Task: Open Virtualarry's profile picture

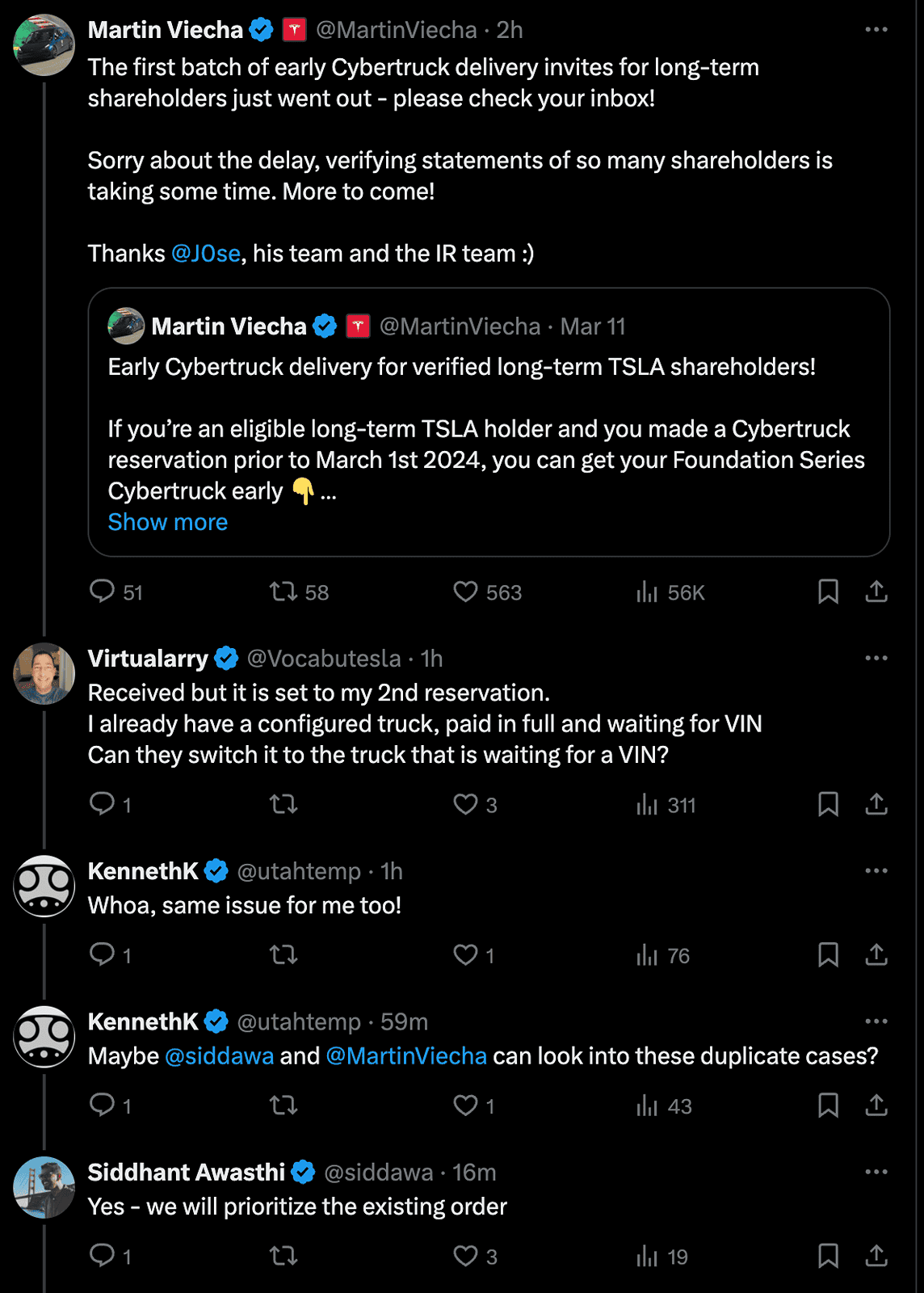Action: point(44,674)
